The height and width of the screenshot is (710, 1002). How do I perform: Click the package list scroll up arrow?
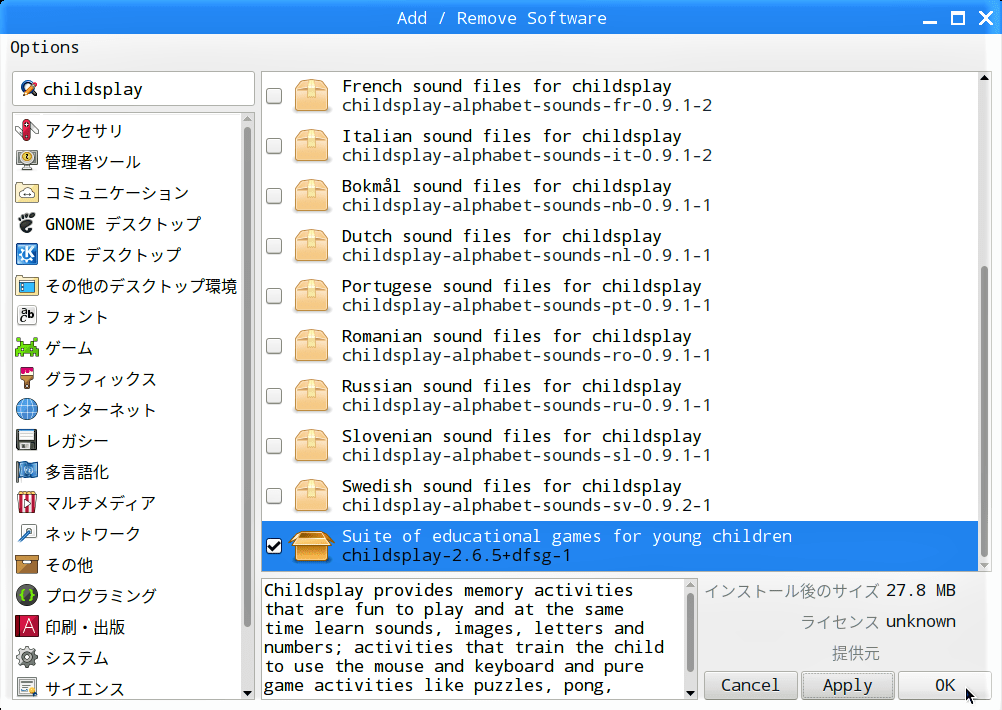click(984, 78)
